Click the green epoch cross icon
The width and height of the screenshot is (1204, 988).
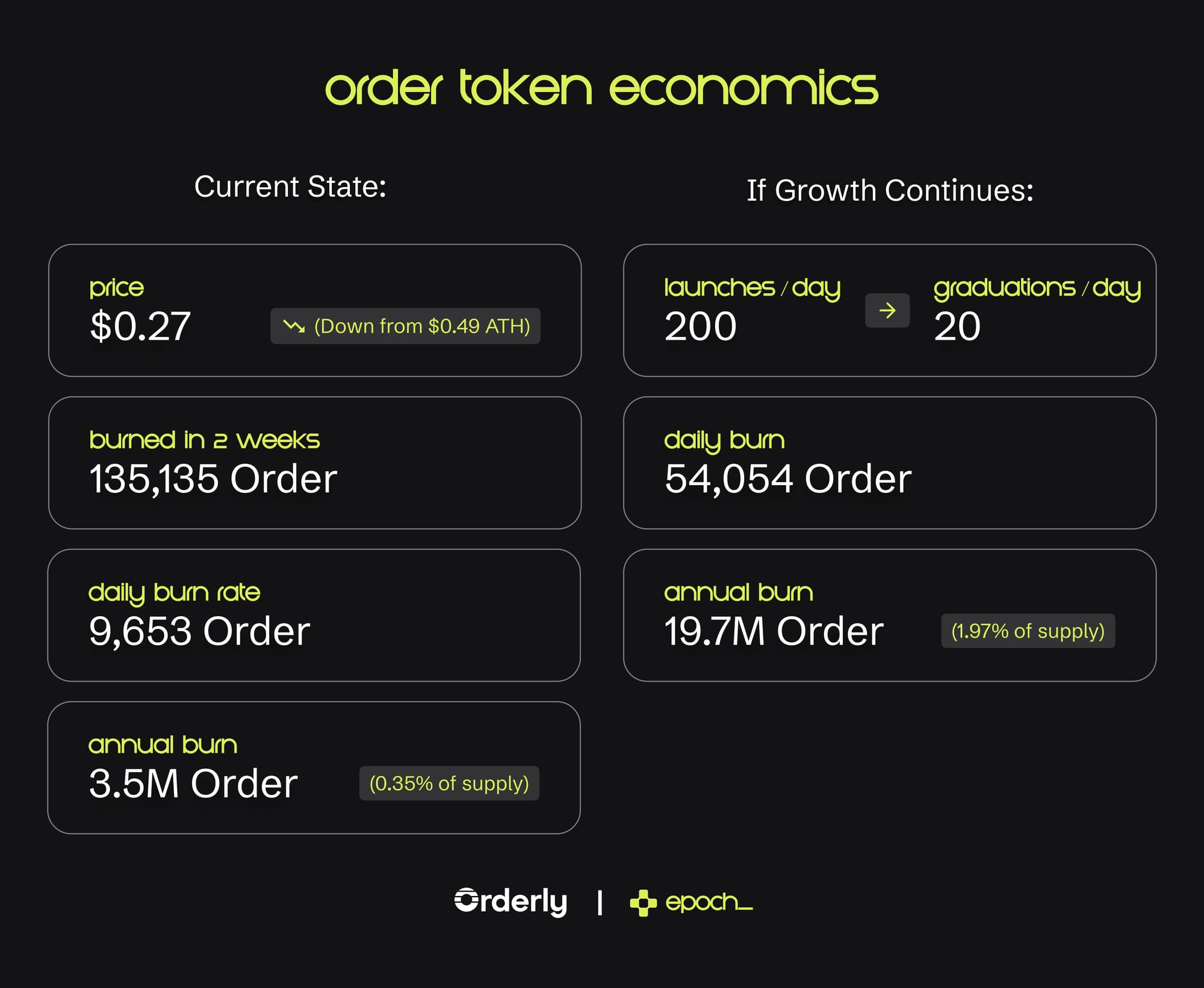click(x=643, y=903)
